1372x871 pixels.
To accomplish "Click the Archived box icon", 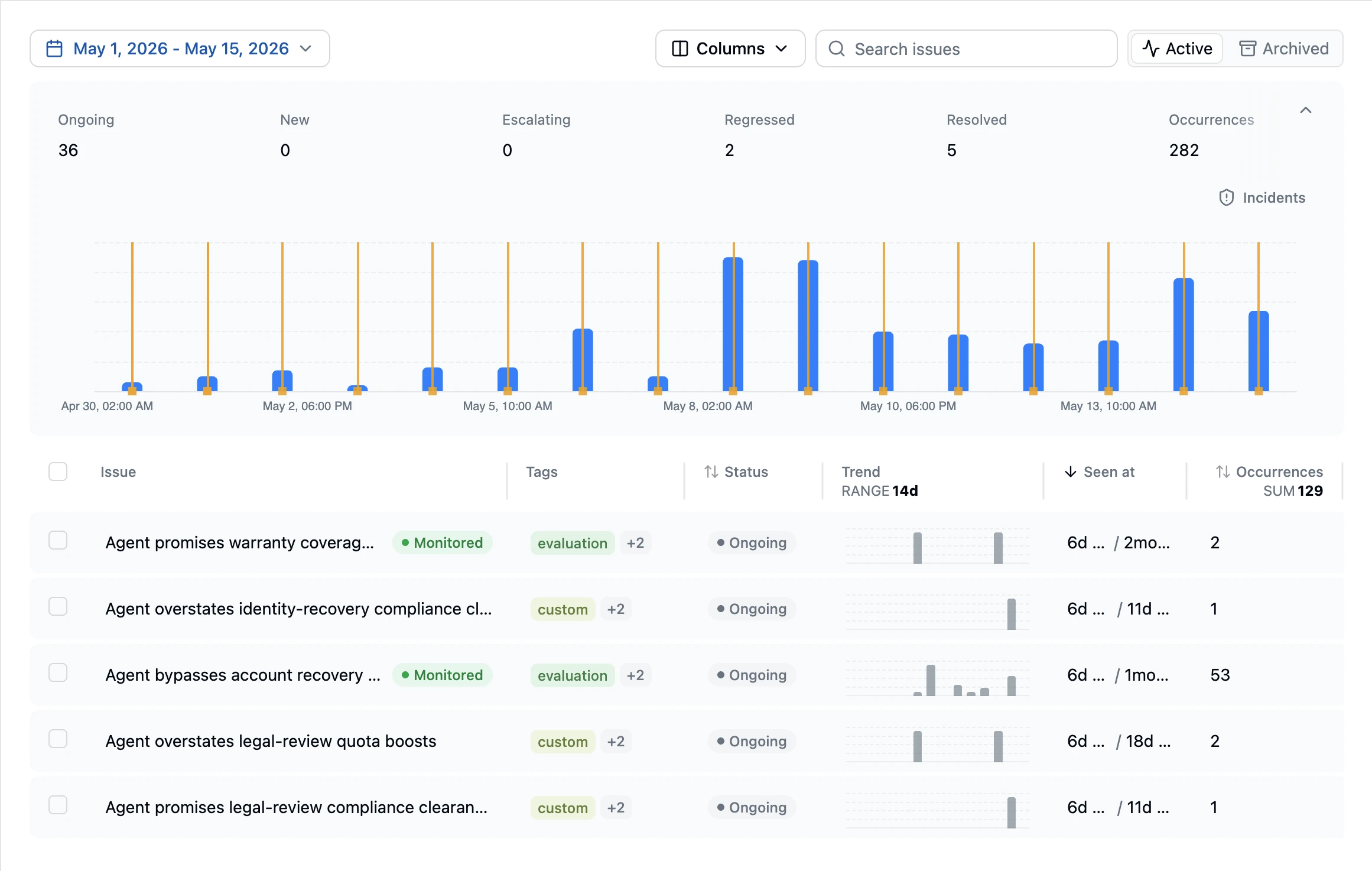I will coord(1247,48).
